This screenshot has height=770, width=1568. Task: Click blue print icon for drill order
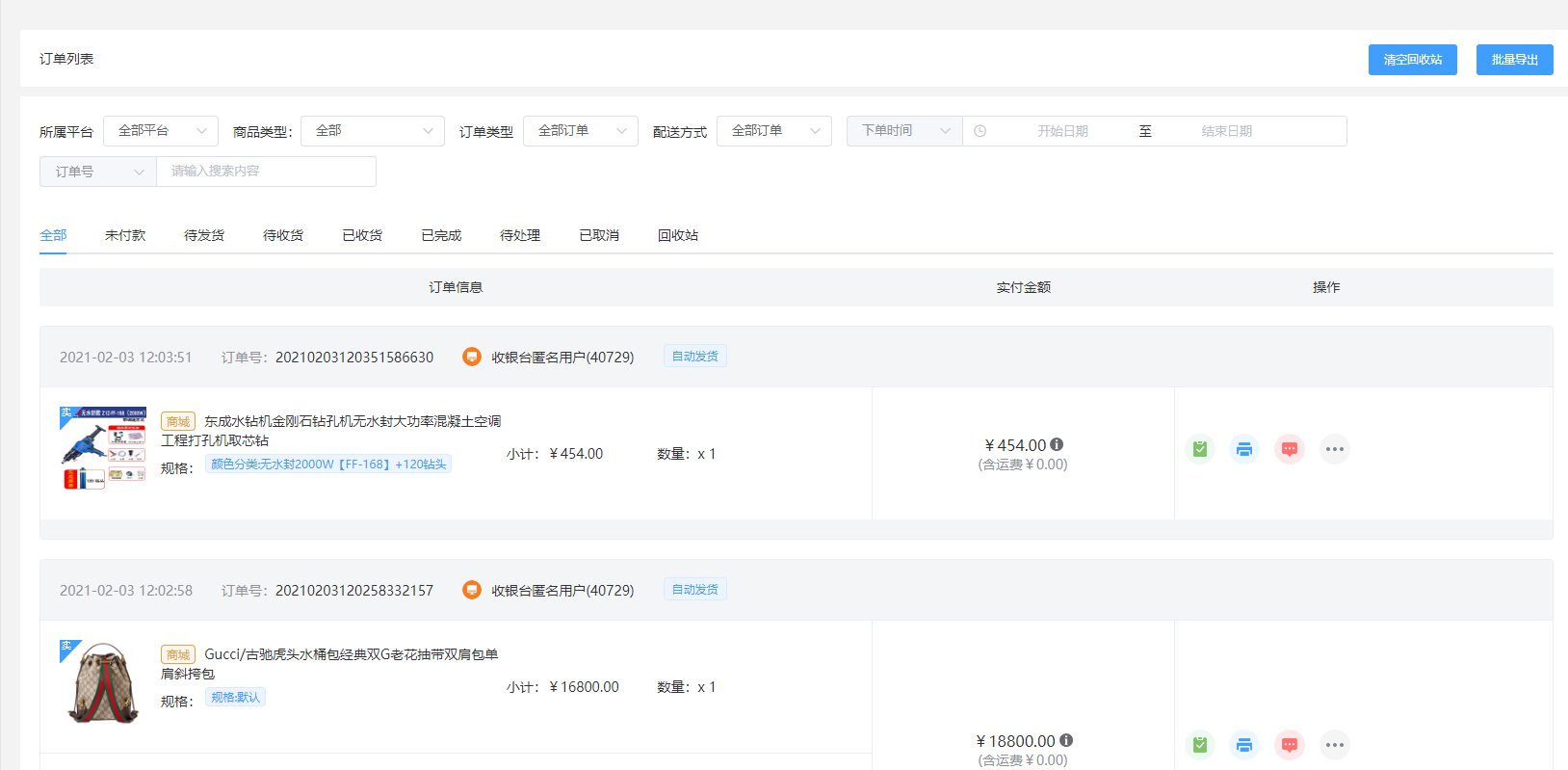[x=1244, y=449]
